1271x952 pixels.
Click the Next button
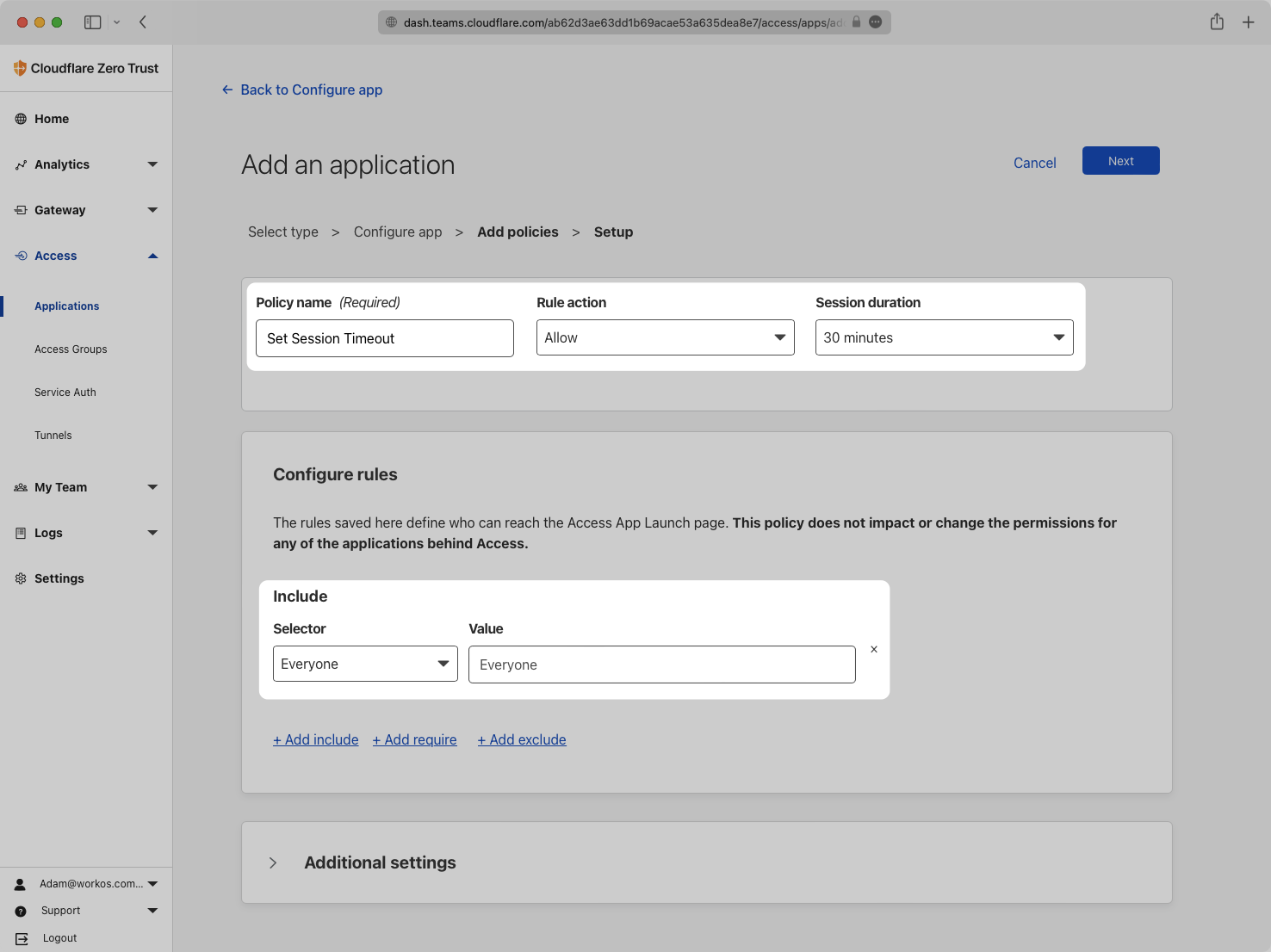[1120, 160]
